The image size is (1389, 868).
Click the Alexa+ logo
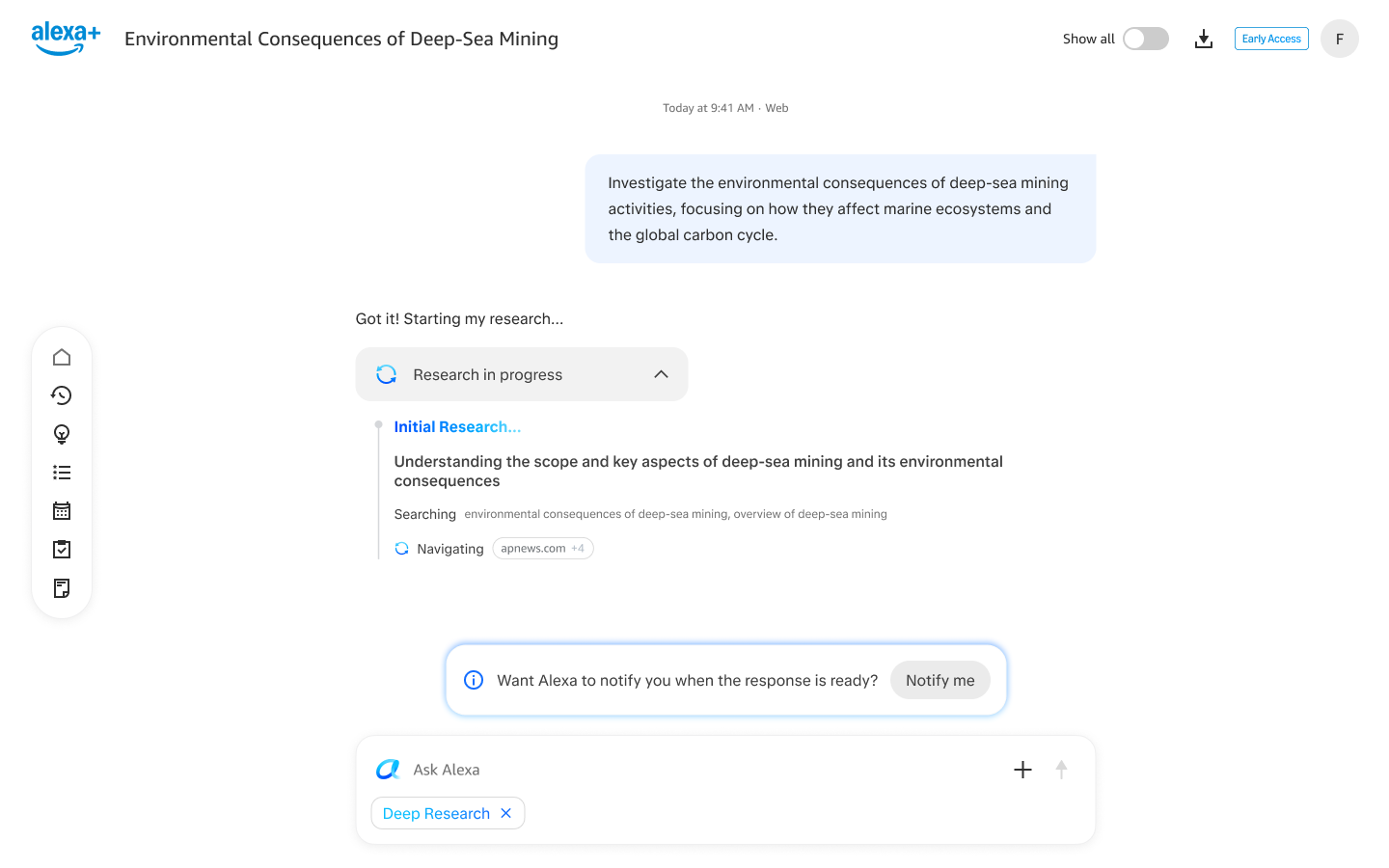coord(66,39)
